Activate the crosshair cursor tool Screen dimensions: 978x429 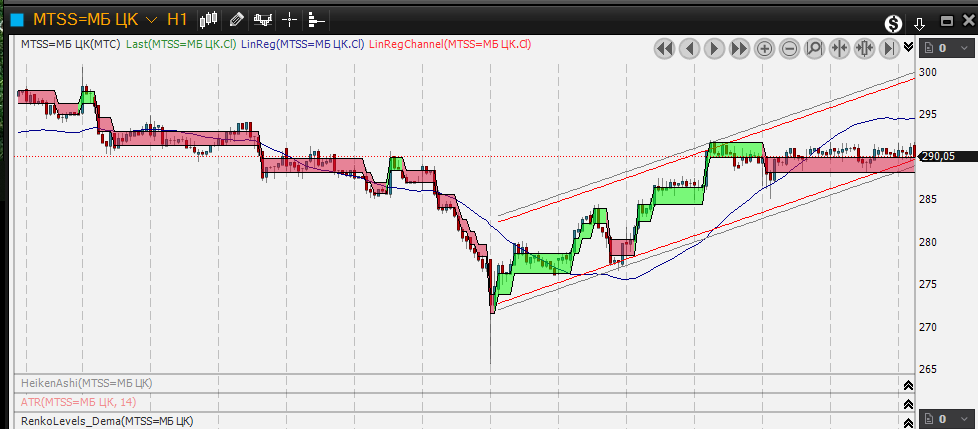pyautogui.click(x=289, y=19)
